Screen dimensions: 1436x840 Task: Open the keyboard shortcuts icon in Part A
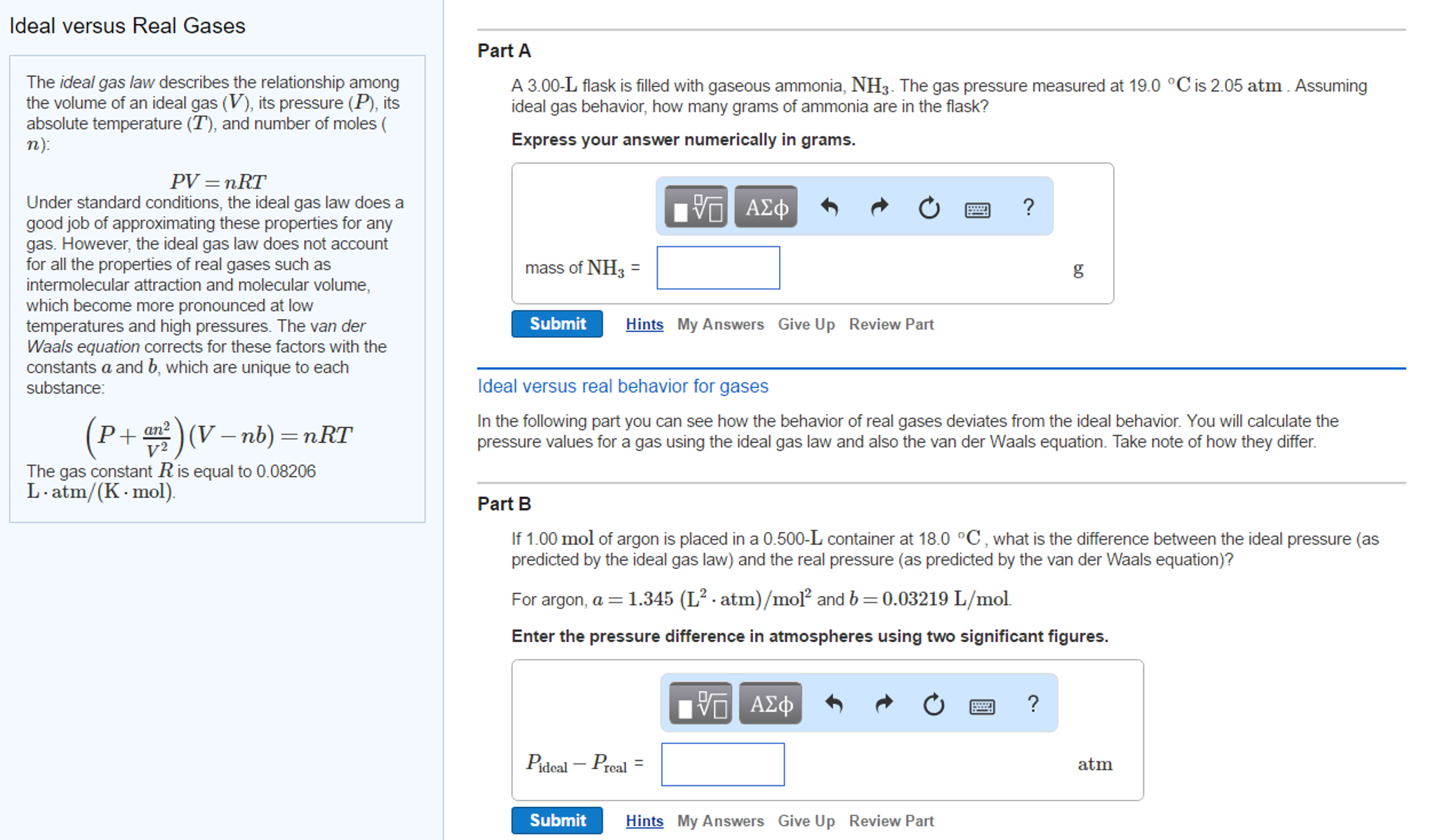977,209
